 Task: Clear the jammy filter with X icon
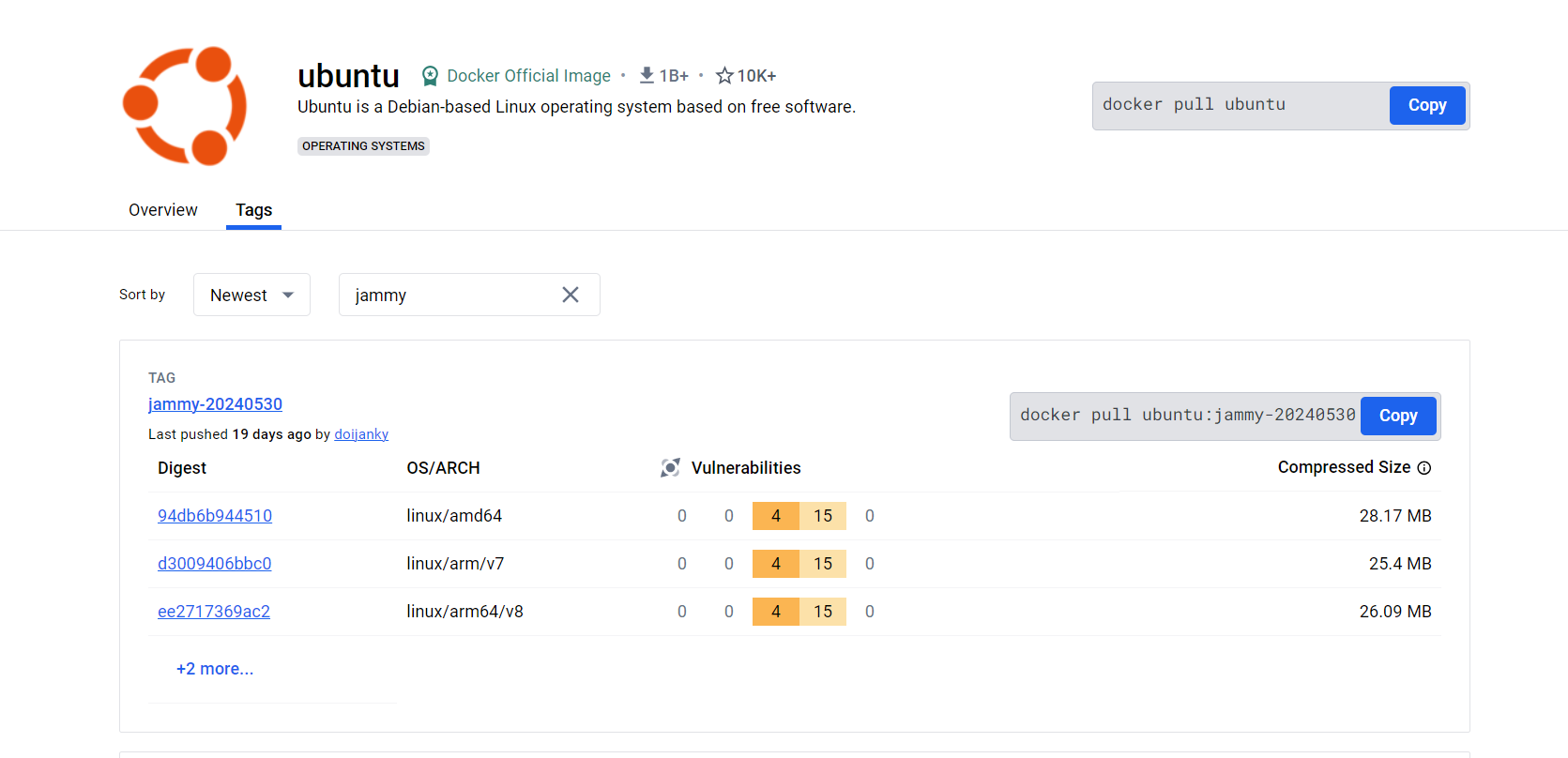(571, 295)
